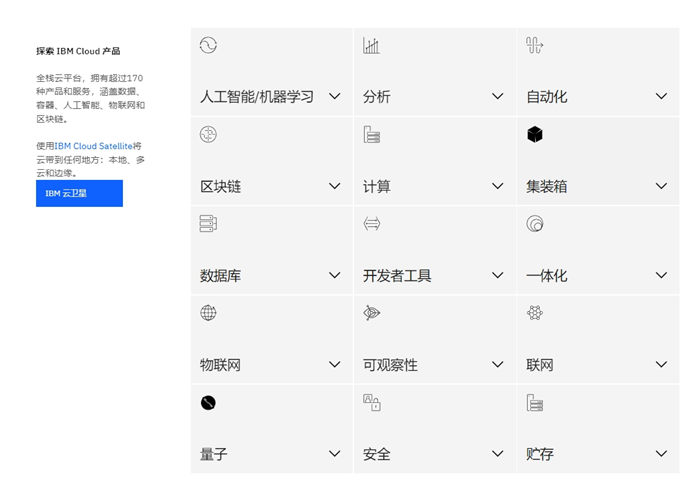Click the 安全 lock icon
The width and height of the screenshot is (700, 480).
pyautogui.click(x=371, y=402)
